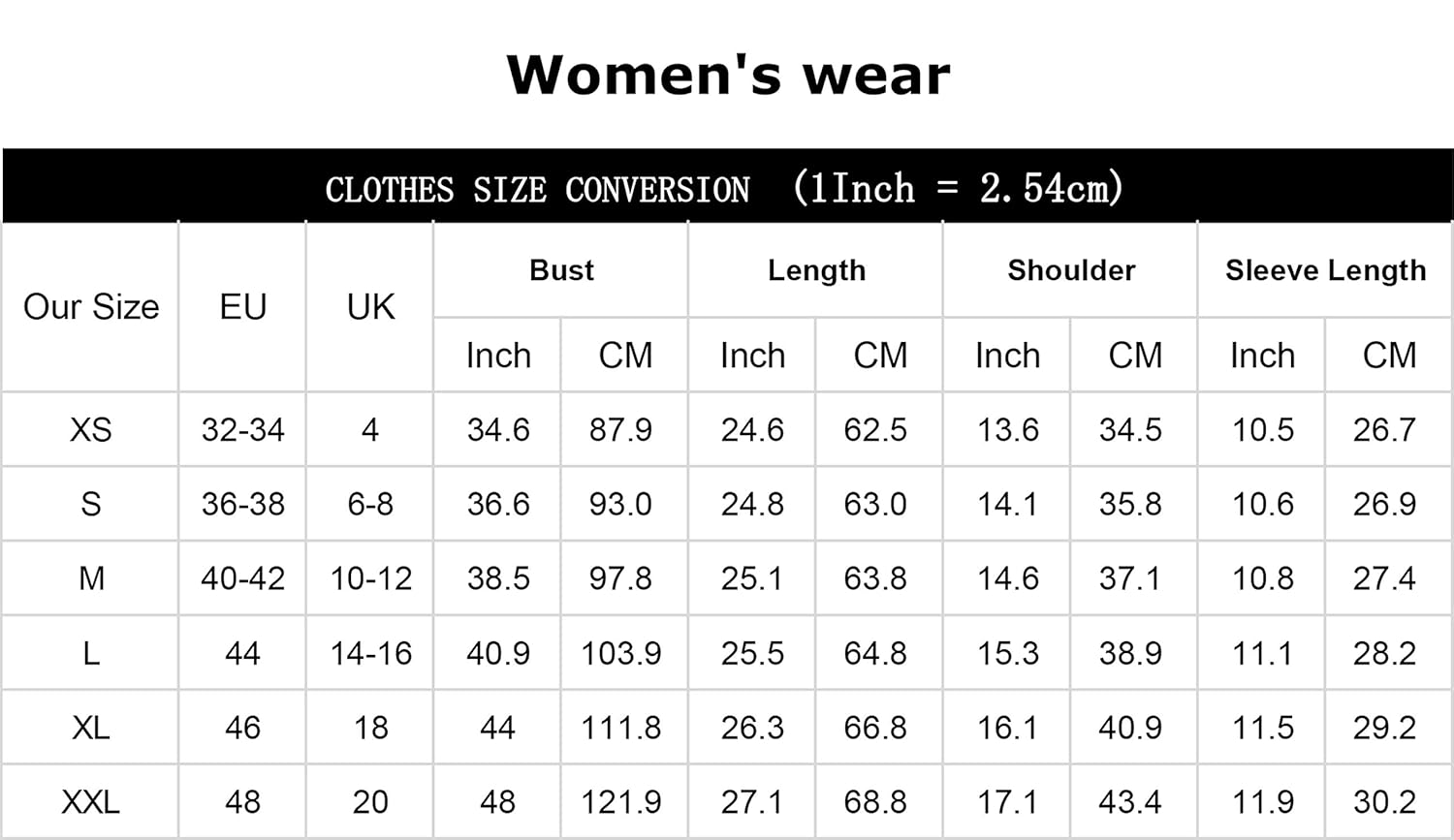
Task: Click the XXL size row label
Action: pyautogui.click(x=91, y=801)
